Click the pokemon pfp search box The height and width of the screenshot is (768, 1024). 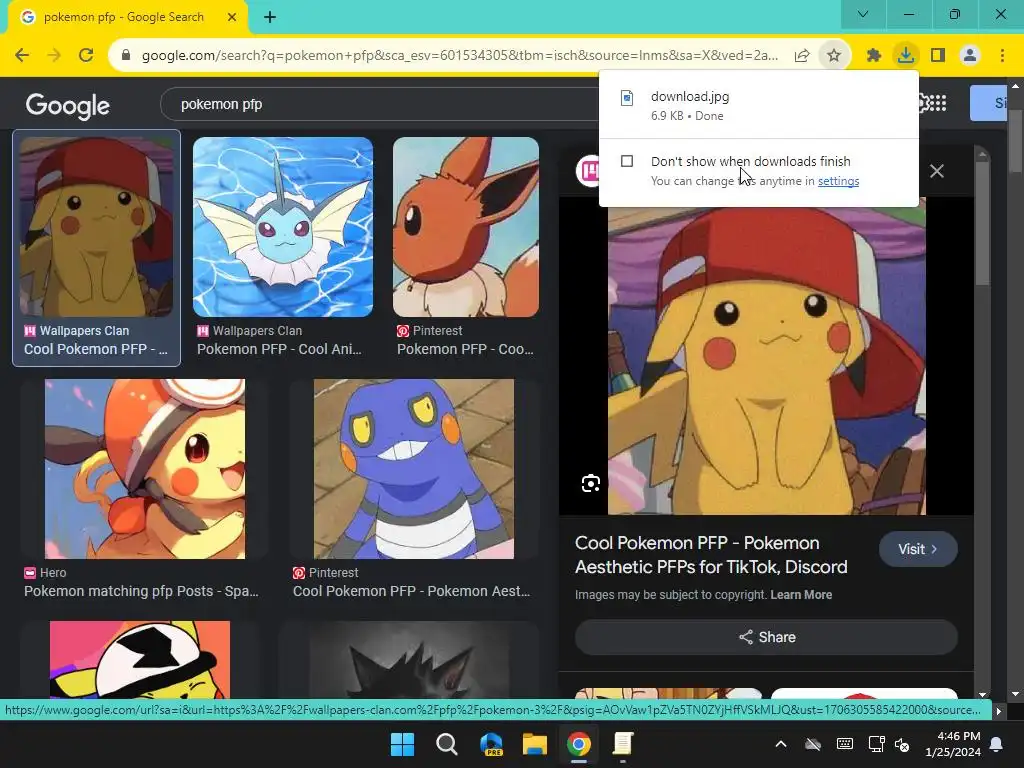tap(379, 104)
